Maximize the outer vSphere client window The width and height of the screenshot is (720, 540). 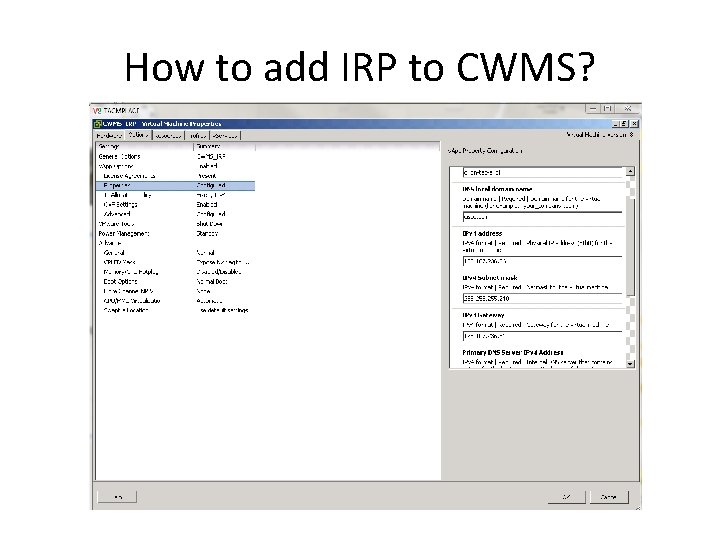[x=608, y=109]
